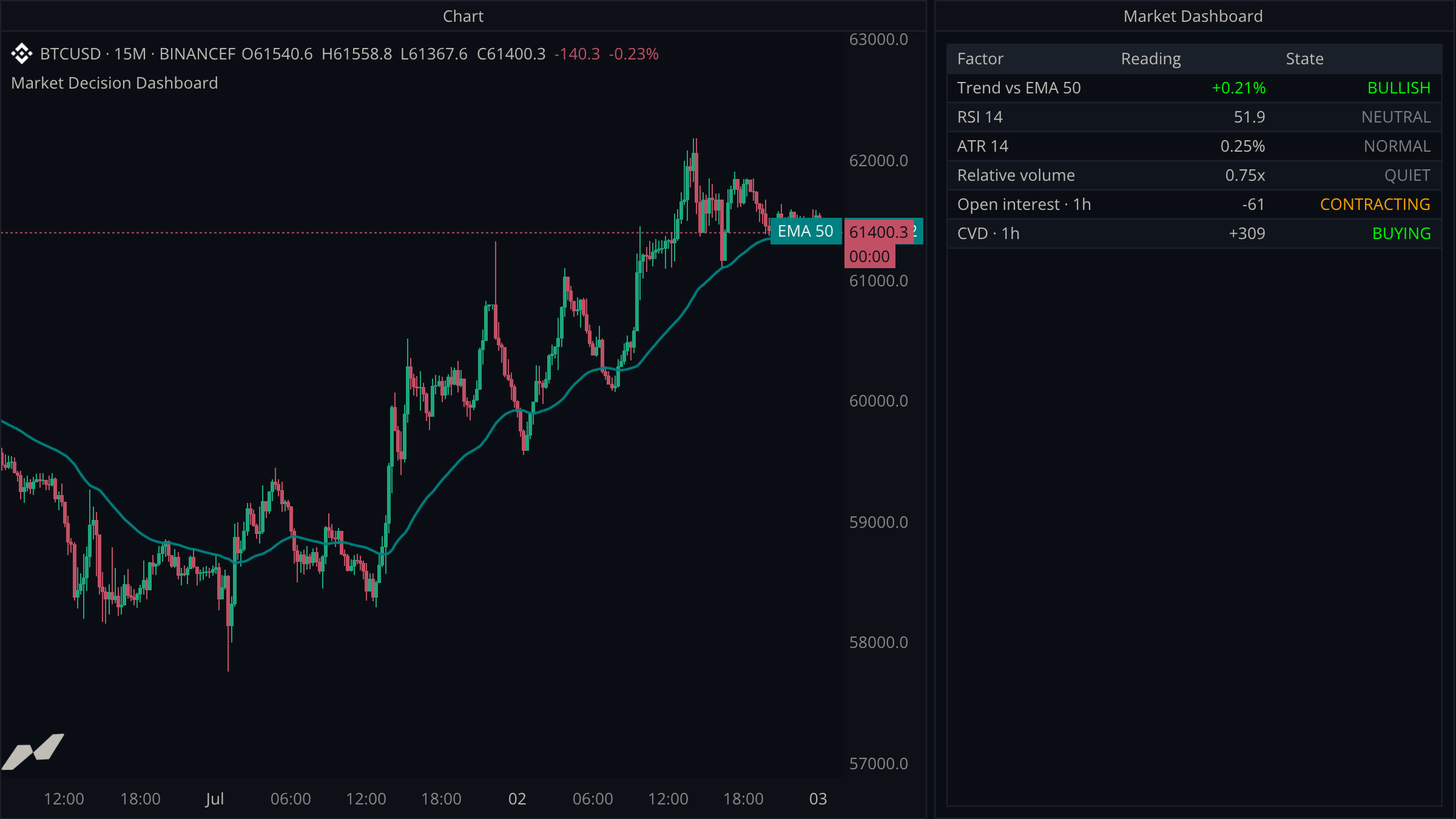This screenshot has width=1456, height=819.
Task: Click the Binance logo icon beside BTCUSD
Action: point(22,54)
